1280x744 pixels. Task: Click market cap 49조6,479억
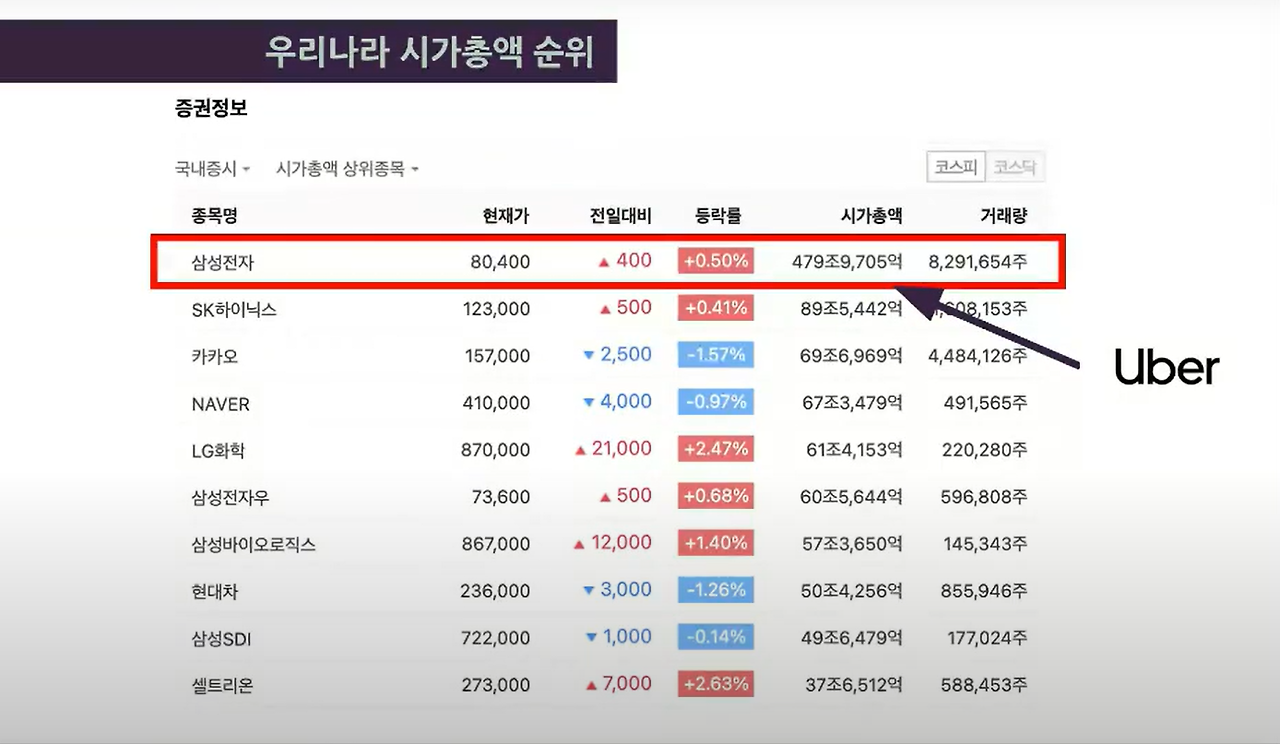[x=852, y=638]
